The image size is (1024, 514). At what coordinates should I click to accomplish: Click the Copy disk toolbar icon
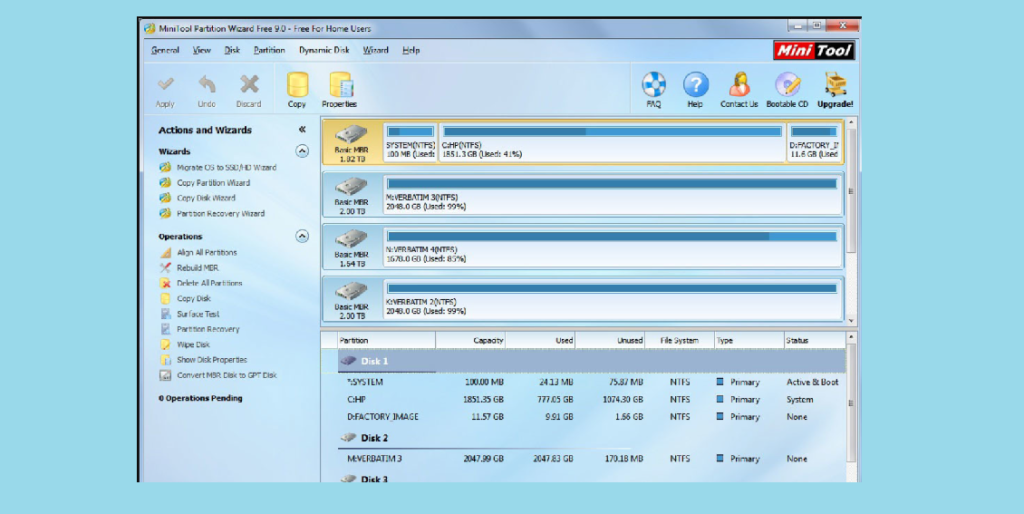click(297, 85)
